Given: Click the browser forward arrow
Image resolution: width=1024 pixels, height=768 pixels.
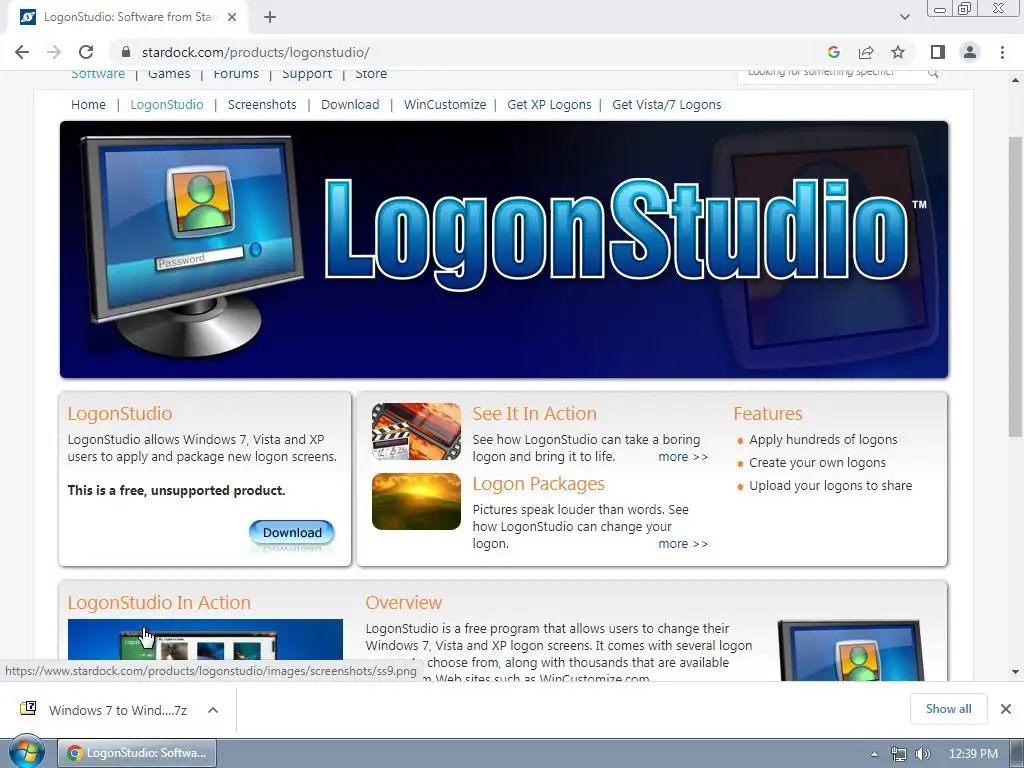Looking at the screenshot, I should coord(54,52).
